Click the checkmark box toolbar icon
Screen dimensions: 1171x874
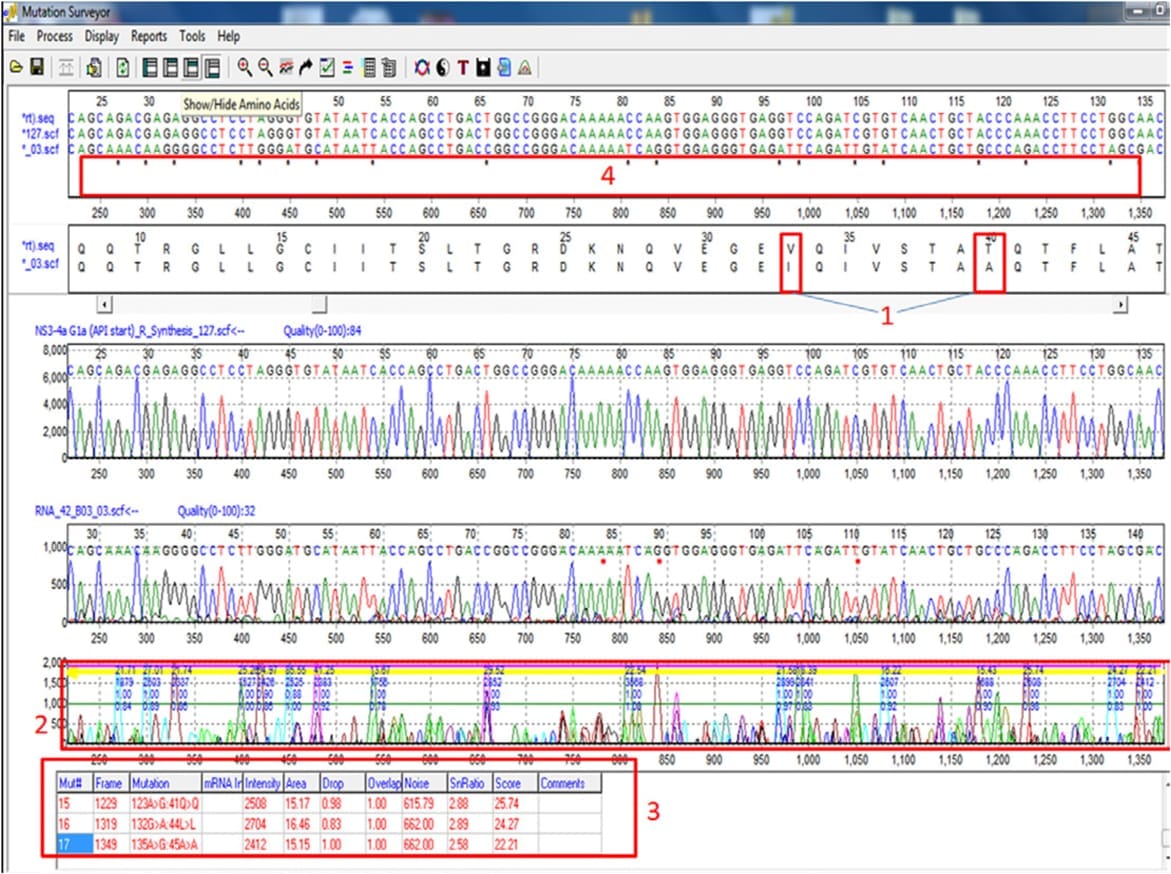coord(327,67)
